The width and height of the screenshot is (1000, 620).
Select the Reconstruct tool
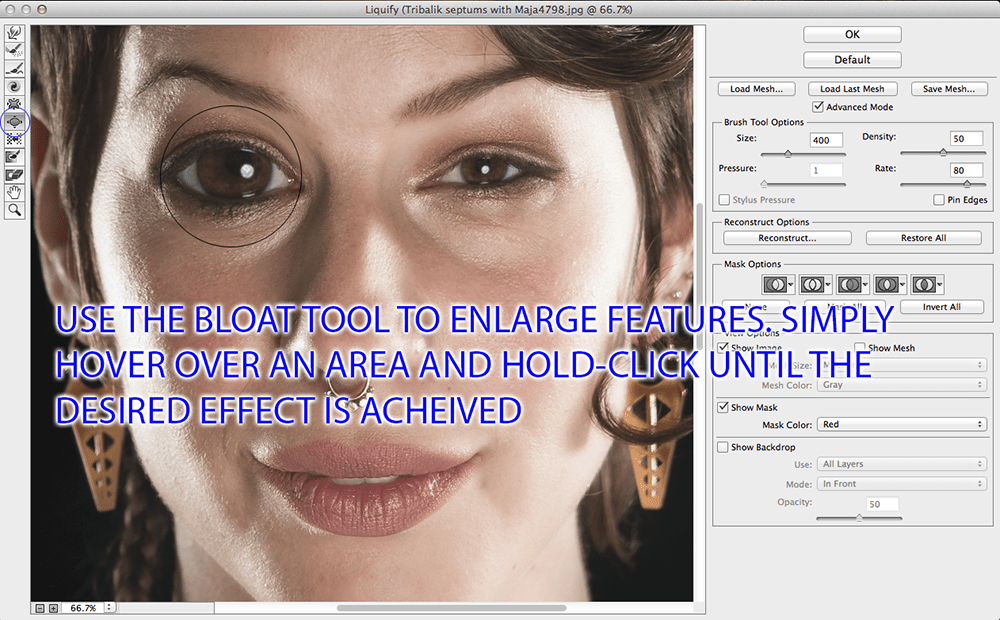pos(15,51)
